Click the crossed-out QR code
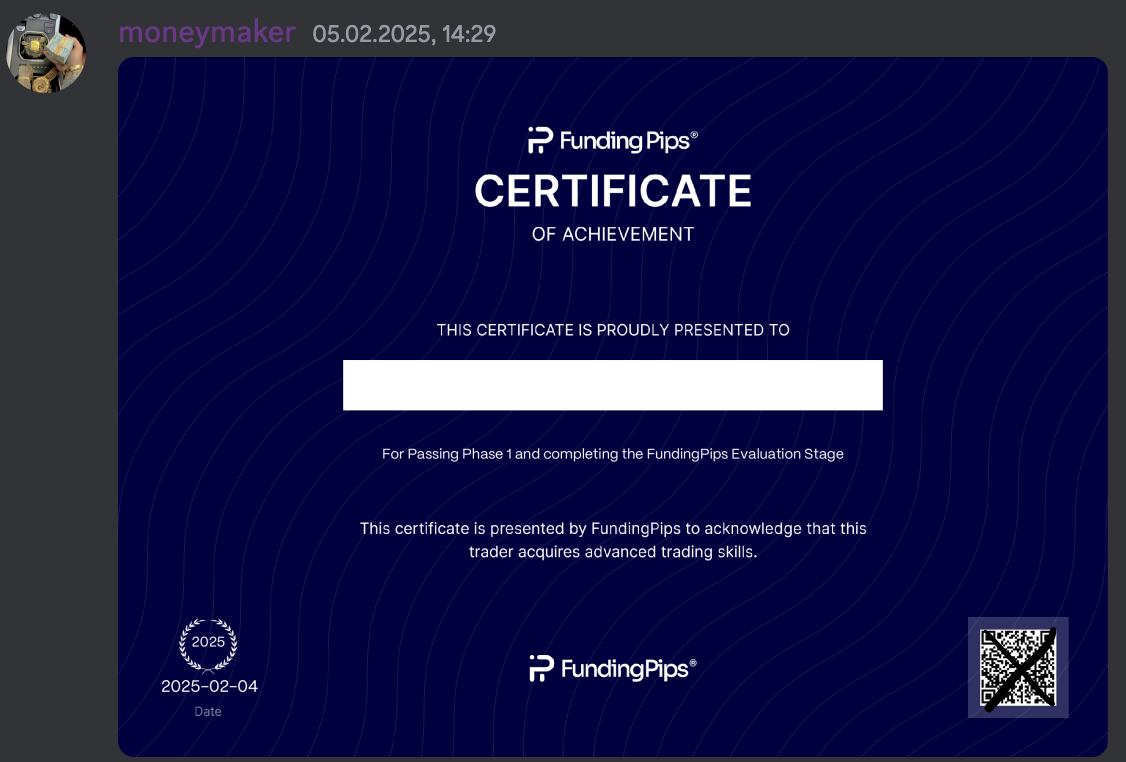Screen dimensions: 1126x762 click(x=1018, y=668)
